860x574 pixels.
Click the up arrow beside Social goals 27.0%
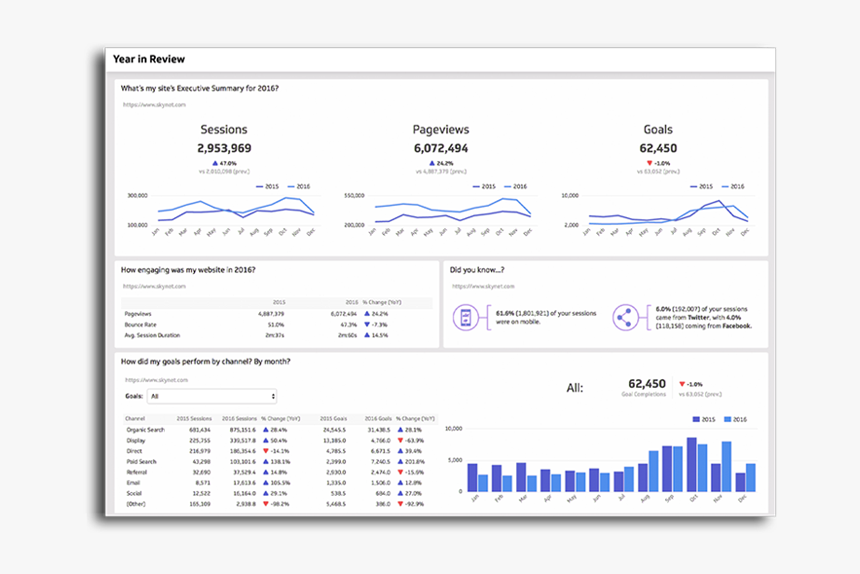pyautogui.click(x=400, y=493)
